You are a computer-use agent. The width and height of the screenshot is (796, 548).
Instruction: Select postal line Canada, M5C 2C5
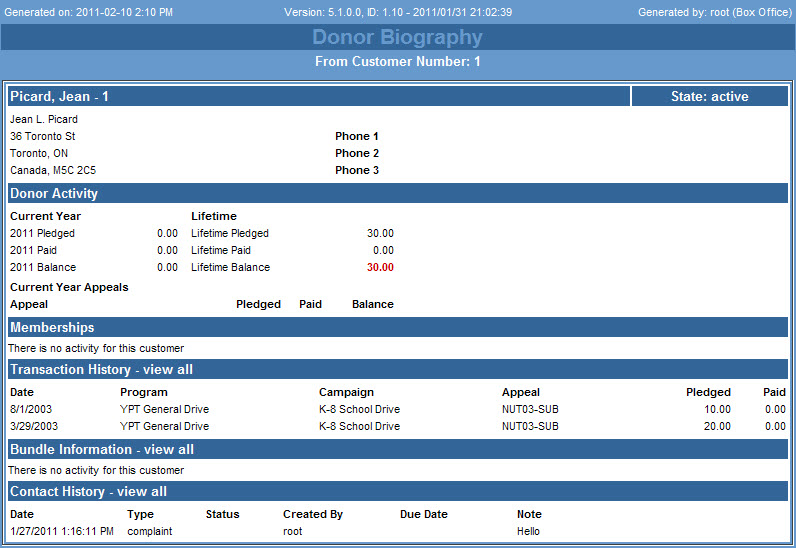53,170
